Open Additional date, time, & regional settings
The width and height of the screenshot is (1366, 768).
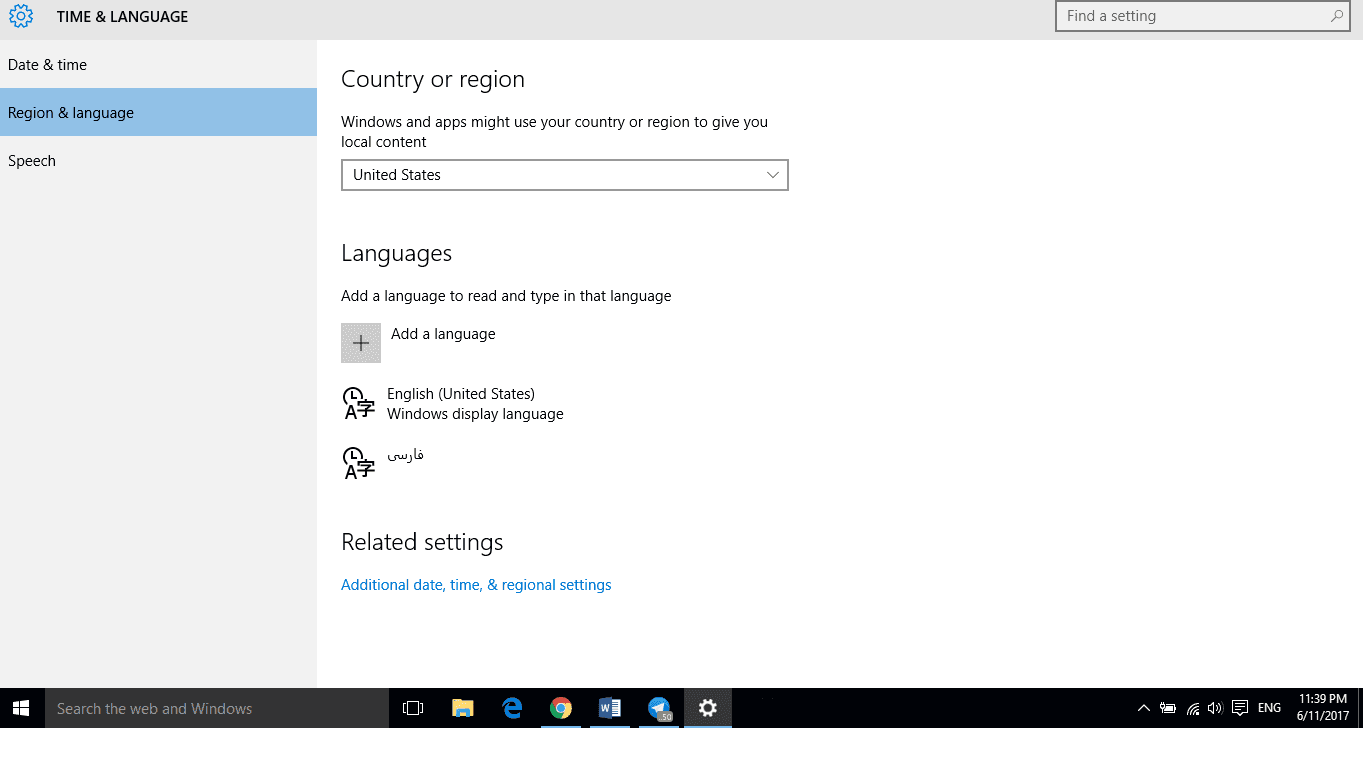coord(476,585)
